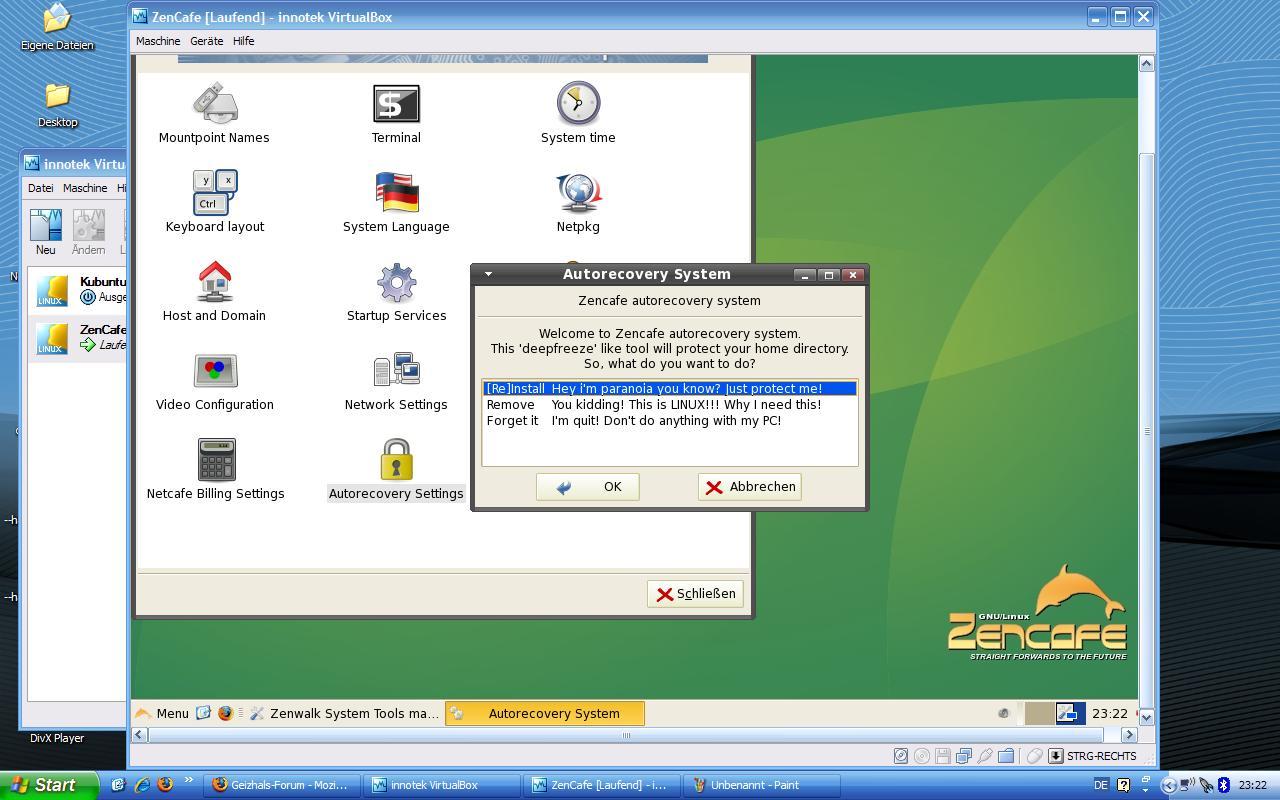Image resolution: width=1280 pixels, height=800 pixels.
Task: Select the [Re]Install option row
Action: tap(670, 389)
